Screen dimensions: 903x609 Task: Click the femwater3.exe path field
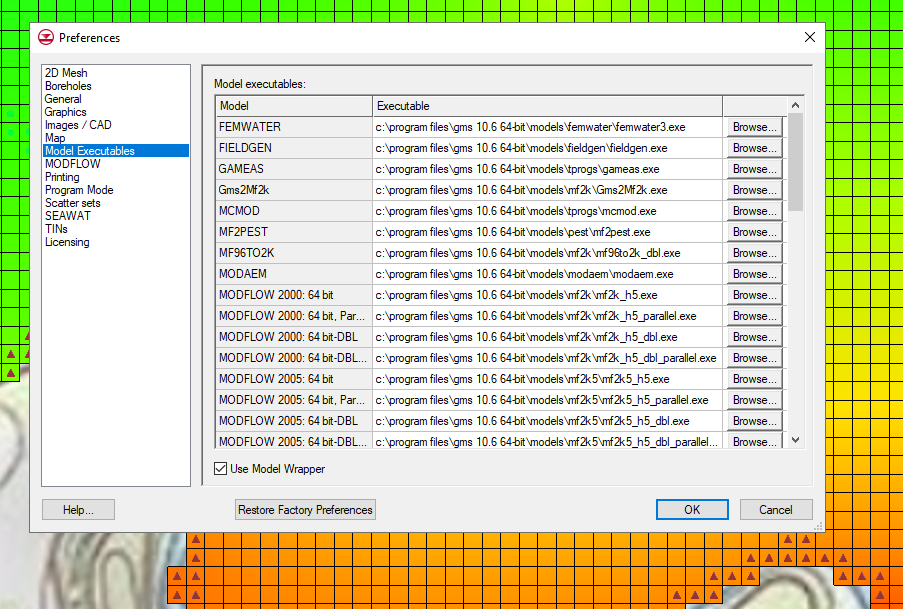[x=548, y=127]
